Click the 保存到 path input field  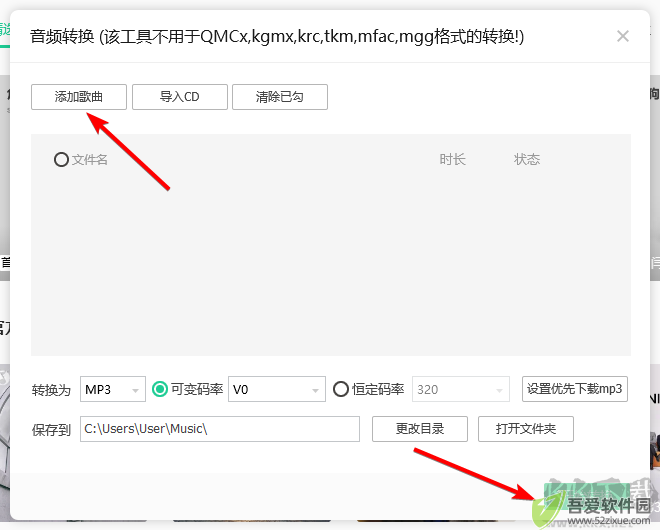220,429
